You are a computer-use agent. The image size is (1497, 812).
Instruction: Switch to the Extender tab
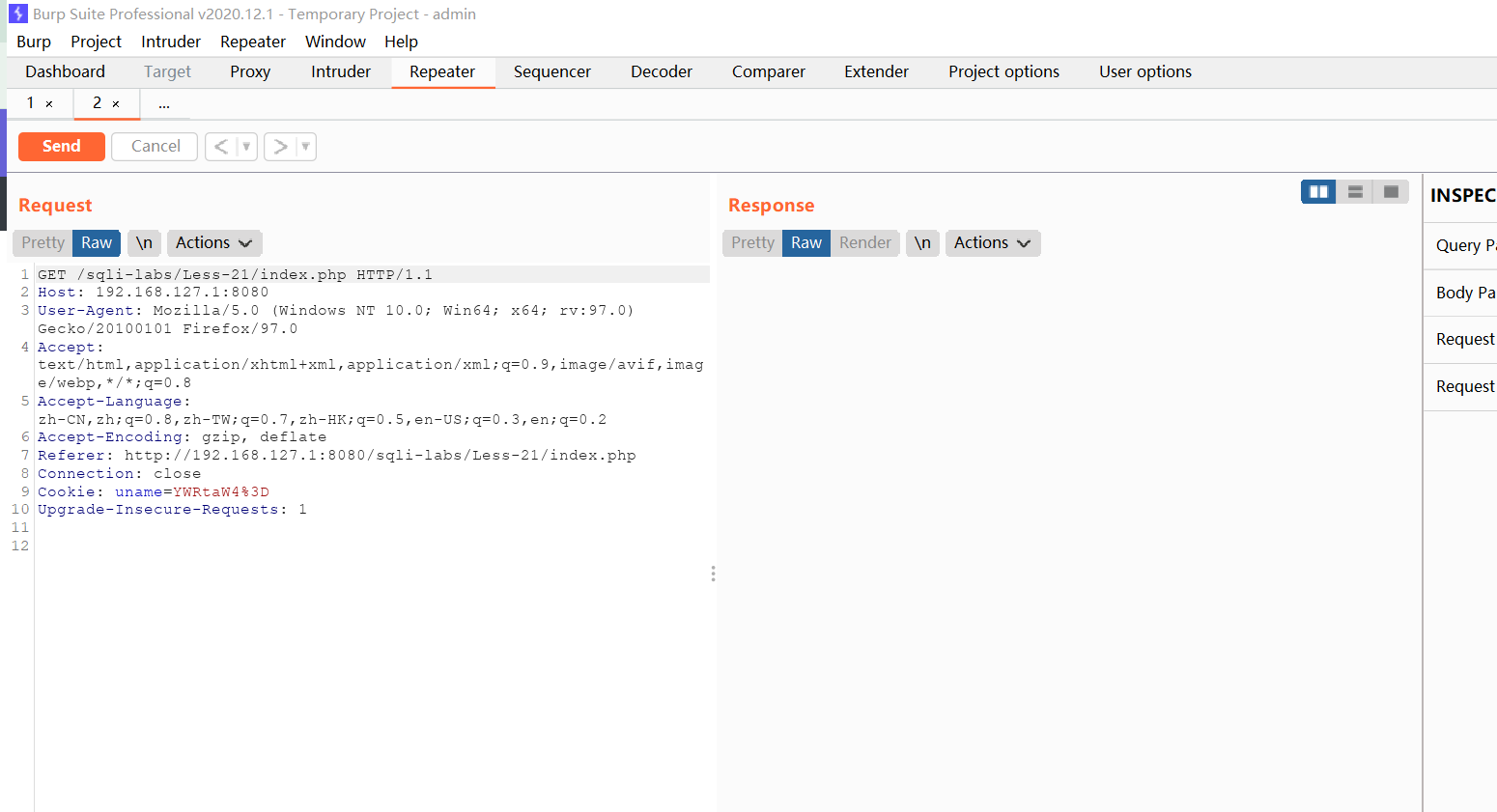pyautogui.click(x=876, y=71)
